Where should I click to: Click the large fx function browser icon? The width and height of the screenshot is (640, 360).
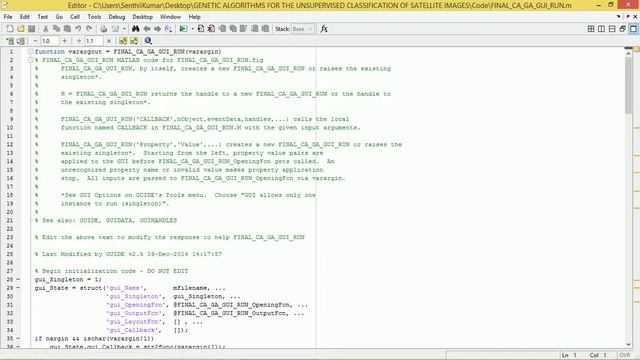[324, 29]
